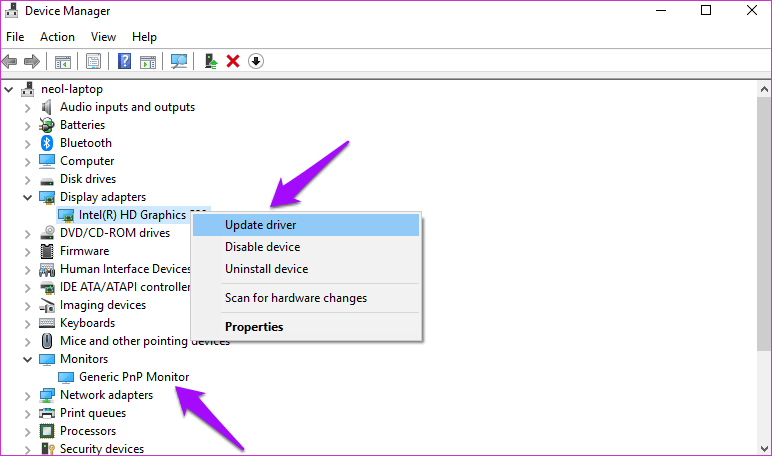772x456 pixels.
Task: Click the Network adapters icon
Action: pyautogui.click(x=47, y=395)
